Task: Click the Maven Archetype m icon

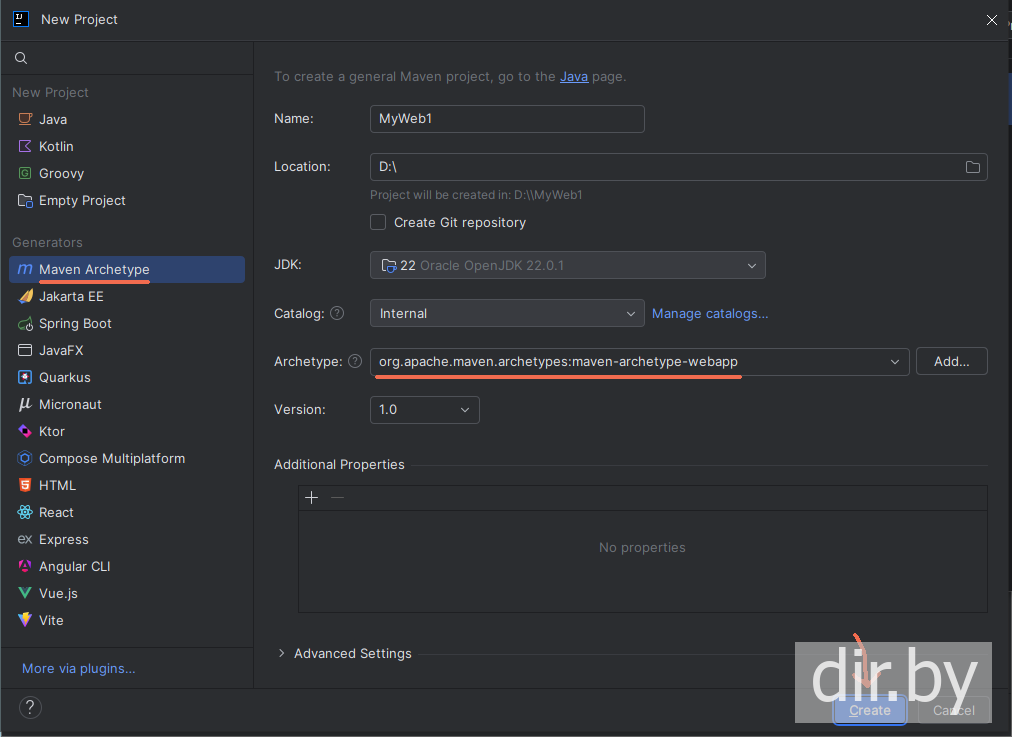Action: click(x=25, y=269)
